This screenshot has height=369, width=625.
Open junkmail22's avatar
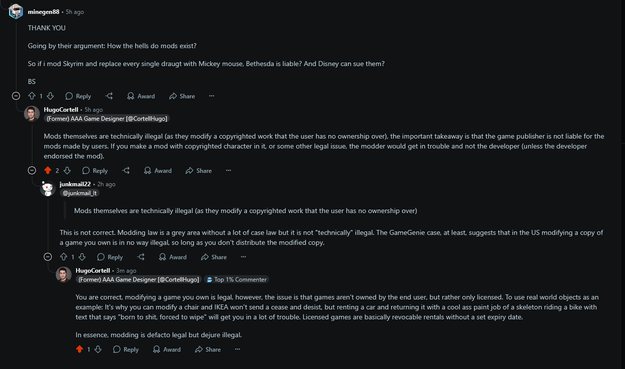pos(47,188)
